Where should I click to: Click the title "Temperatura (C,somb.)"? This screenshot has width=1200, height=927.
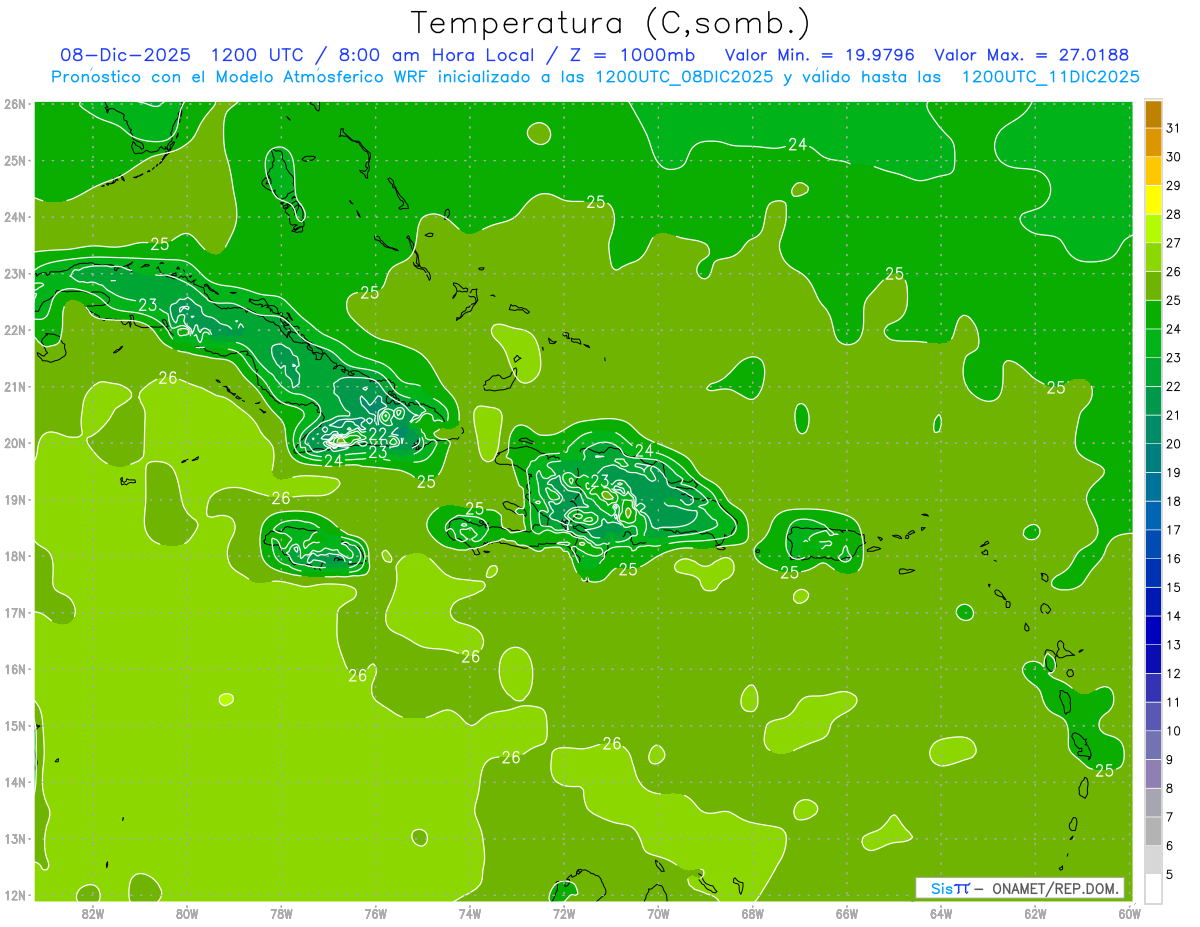point(611,23)
